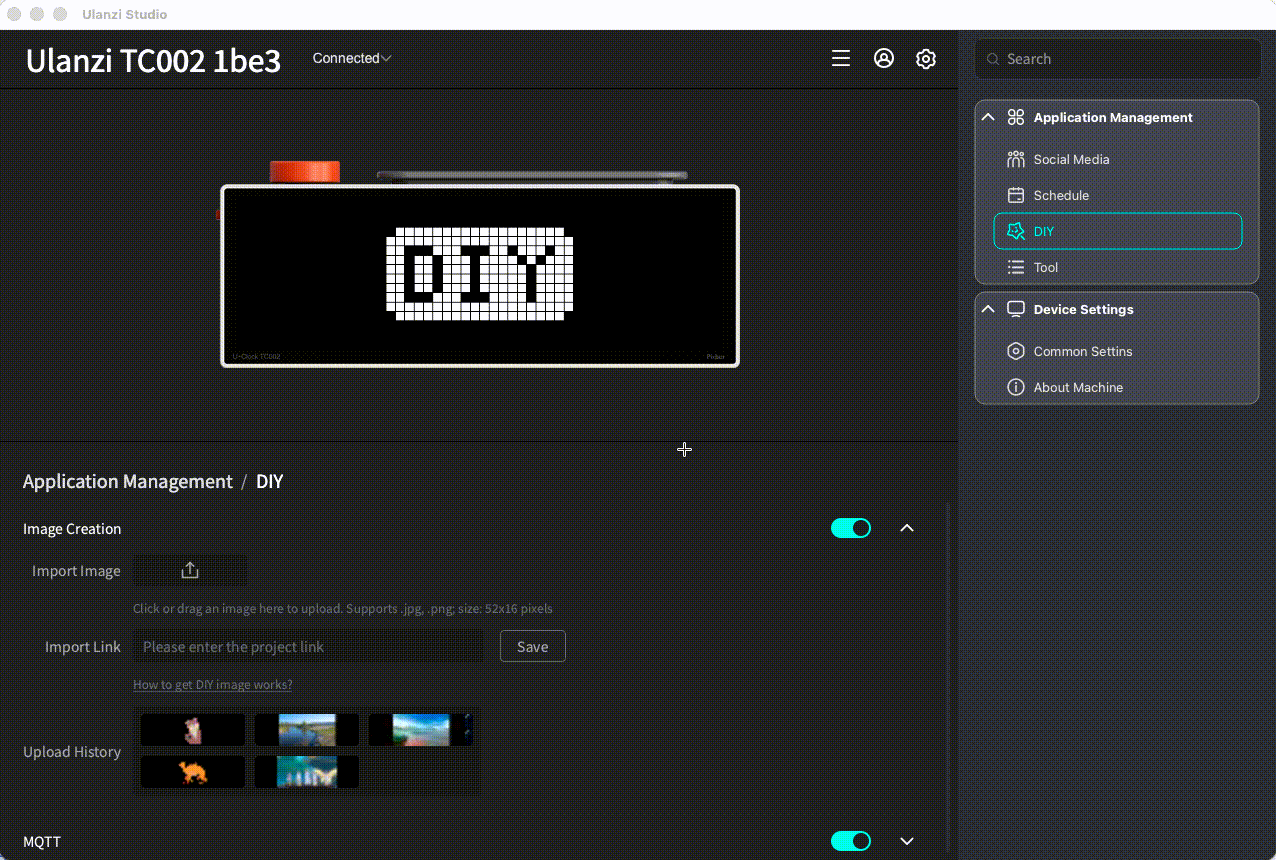Focus the Search field in the sidebar
This screenshot has height=860, width=1276.
pyautogui.click(x=1118, y=59)
